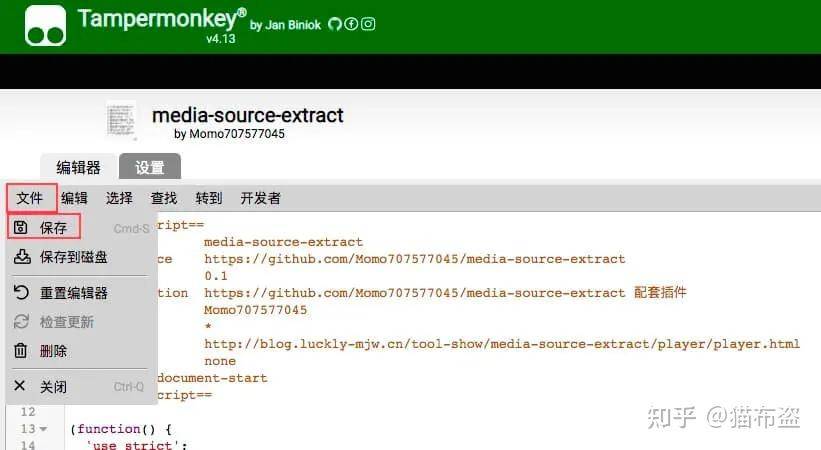Click the 0.1 version value in code

click(x=216, y=276)
